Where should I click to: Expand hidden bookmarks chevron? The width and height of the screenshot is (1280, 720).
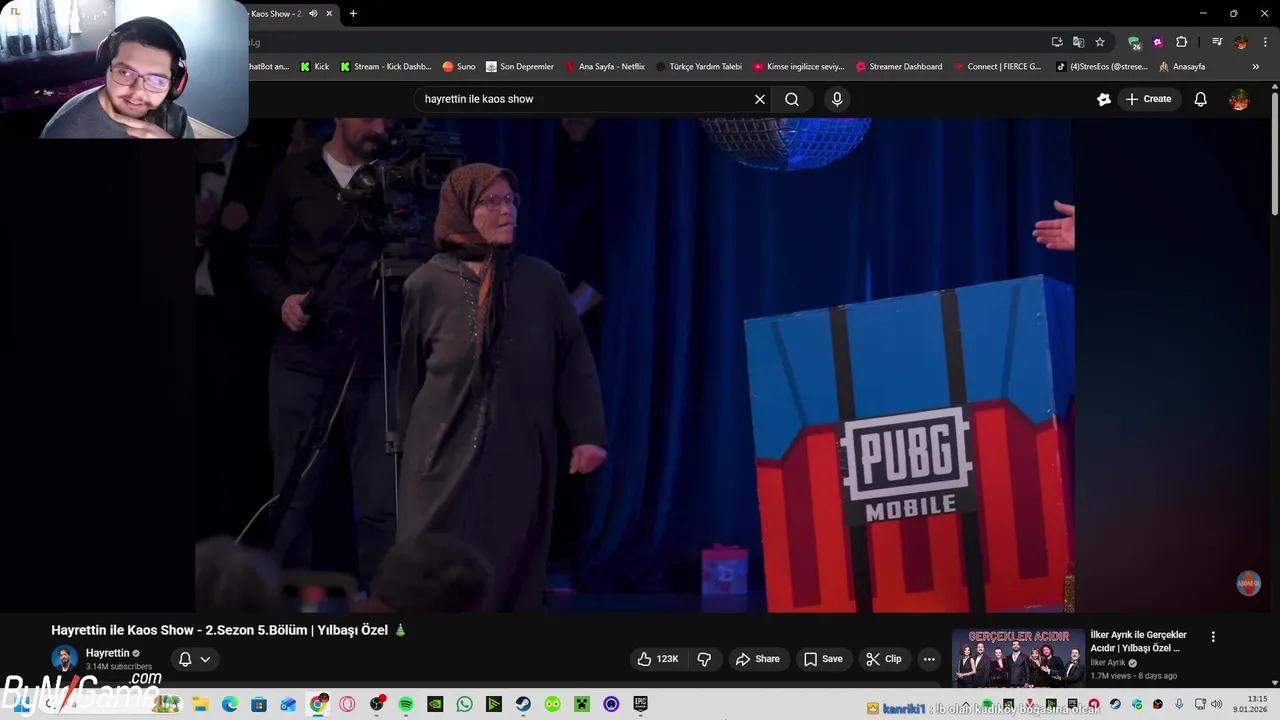[1256, 67]
